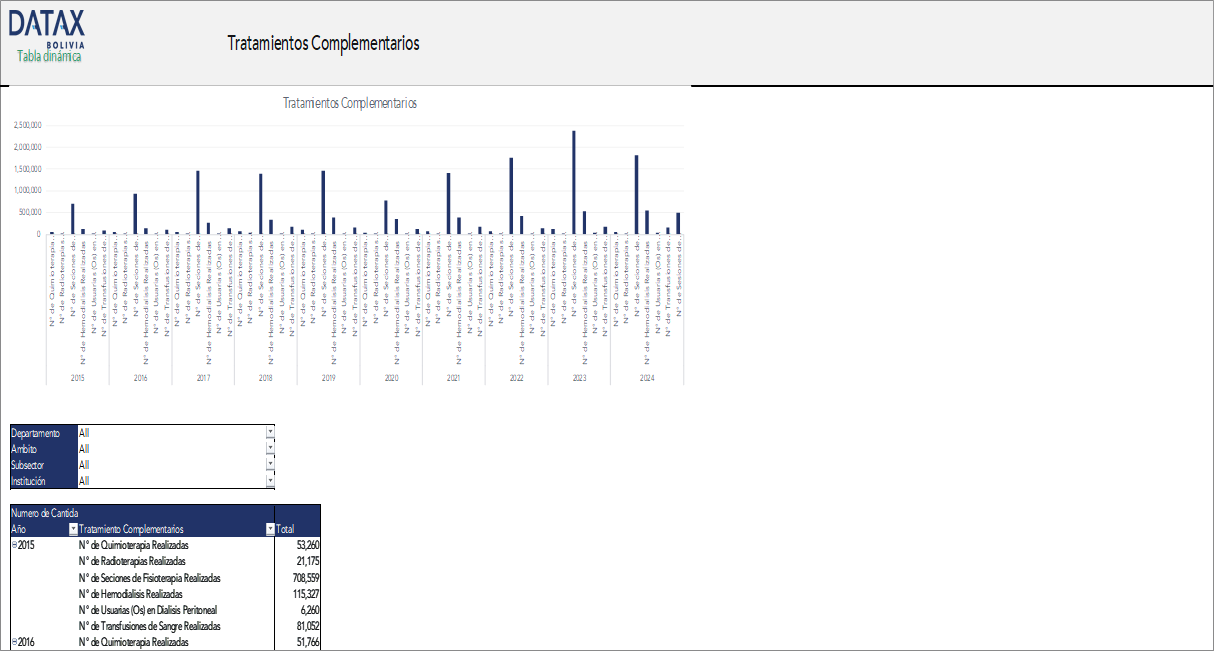
Task: Click the 2020 label on chart axis
Action: tap(391, 378)
